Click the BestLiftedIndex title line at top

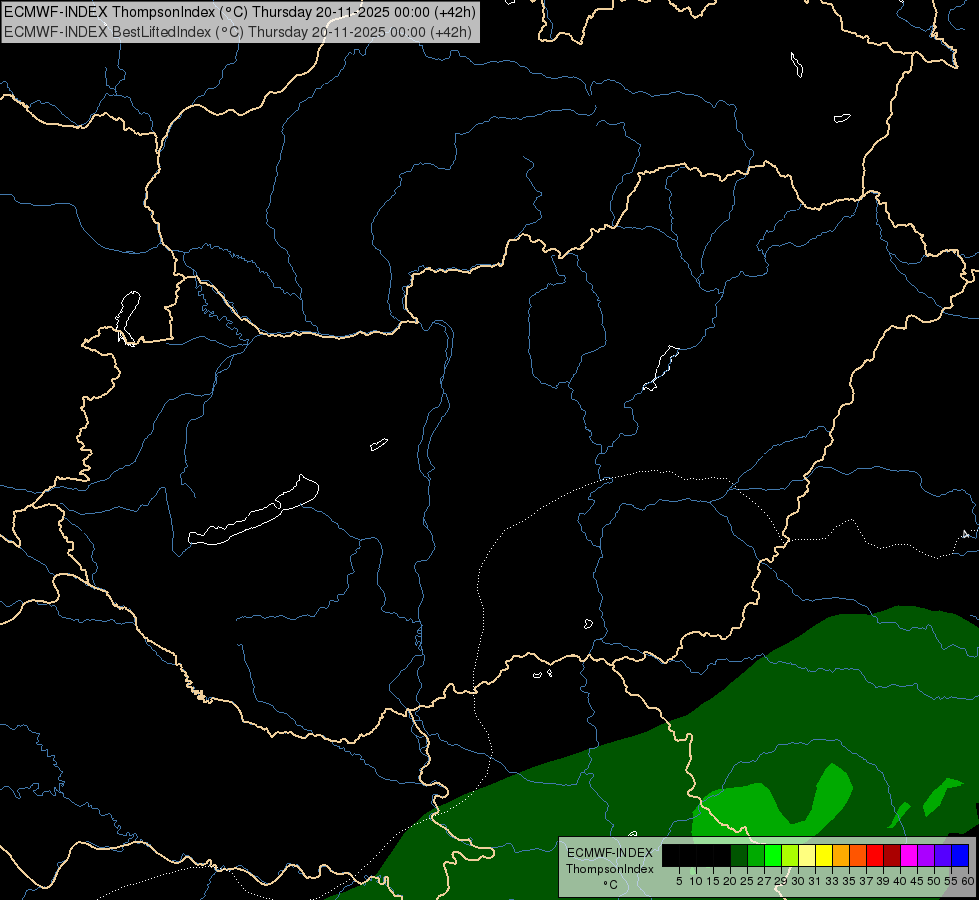(x=238, y=32)
